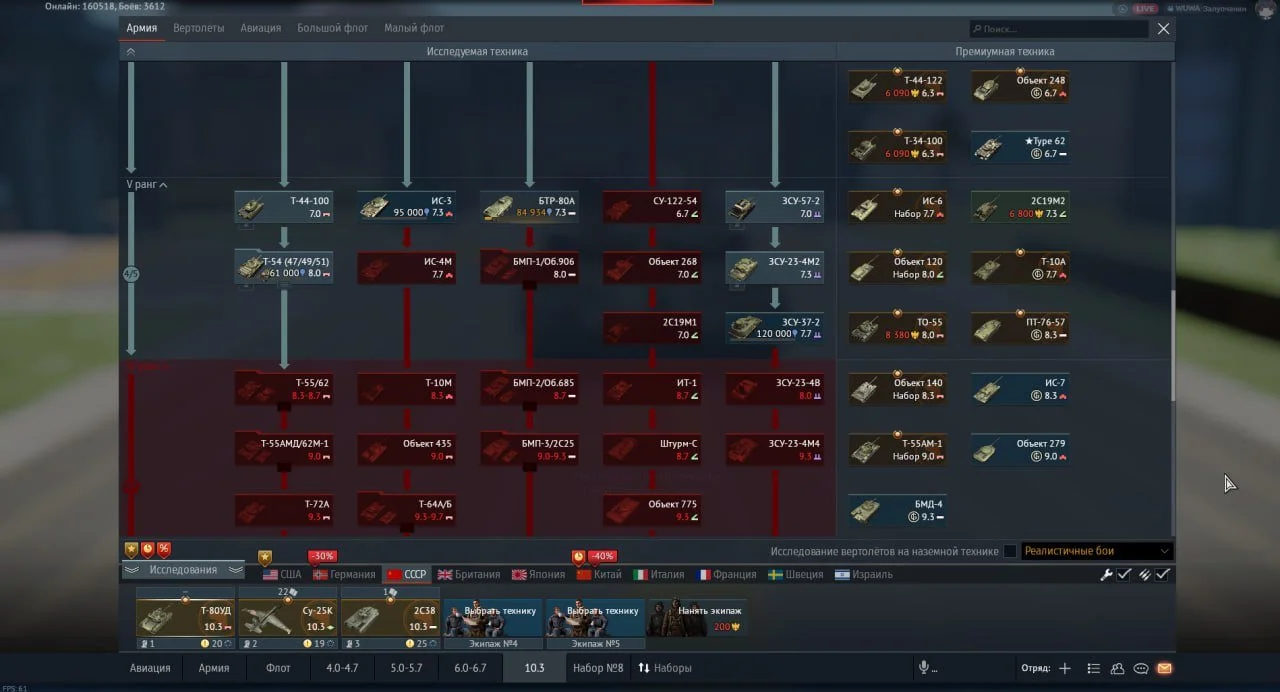The height and width of the screenshot is (692, 1280).
Task: Open the mail envelope icon
Action: (1164, 668)
